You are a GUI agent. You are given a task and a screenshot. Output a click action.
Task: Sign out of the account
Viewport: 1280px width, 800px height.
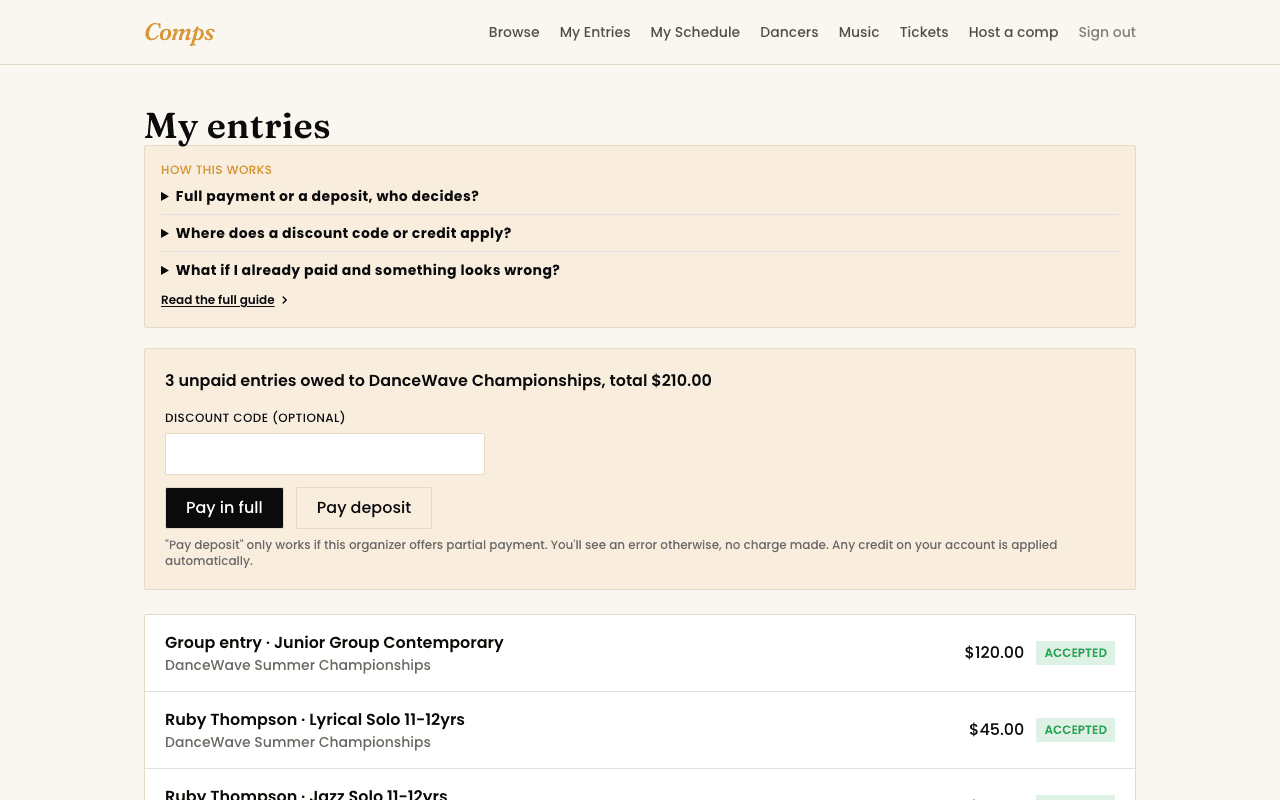click(1107, 32)
